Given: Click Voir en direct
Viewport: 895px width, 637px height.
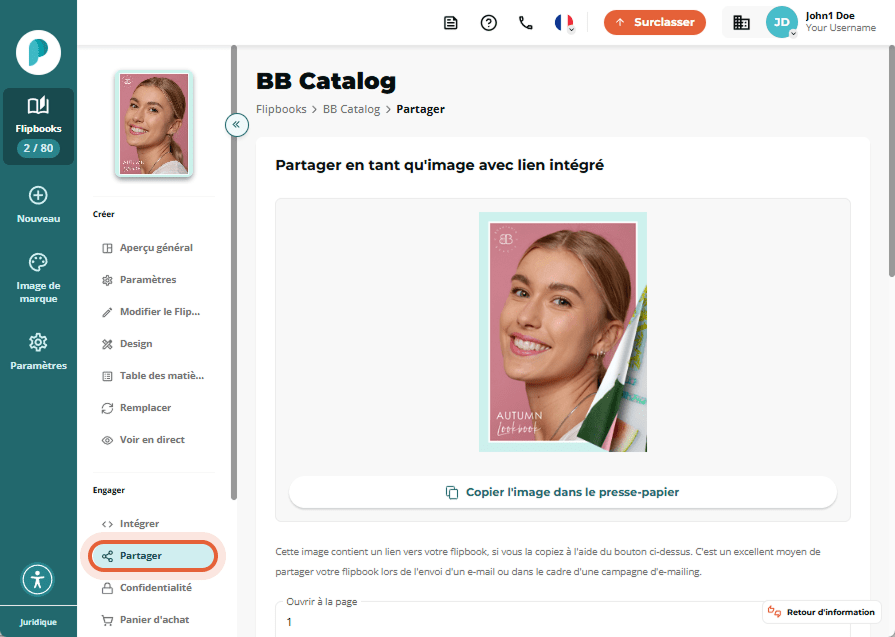Looking at the screenshot, I should coord(153,440).
